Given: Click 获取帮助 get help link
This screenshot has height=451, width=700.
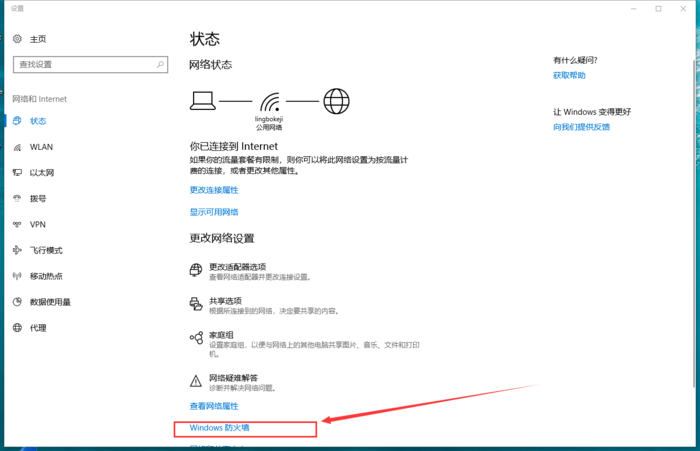Looking at the screenshot, I should pyautogui.click(x=569, y=75).
